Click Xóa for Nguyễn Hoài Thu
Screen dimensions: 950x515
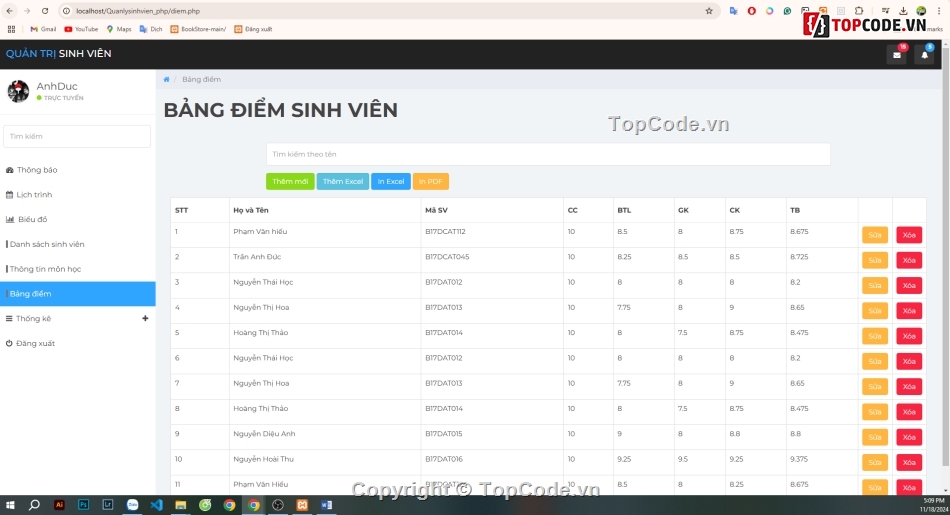coord(909,462)
